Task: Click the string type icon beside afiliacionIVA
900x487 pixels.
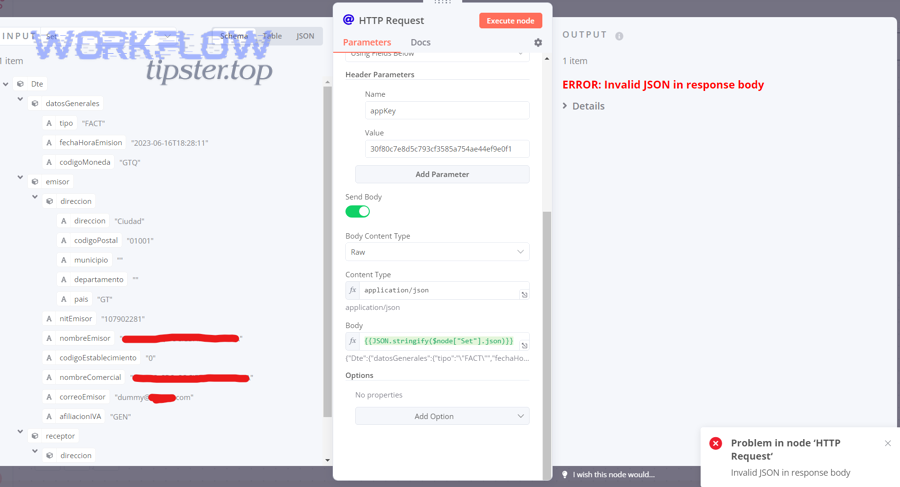Action: click(49, 416)
